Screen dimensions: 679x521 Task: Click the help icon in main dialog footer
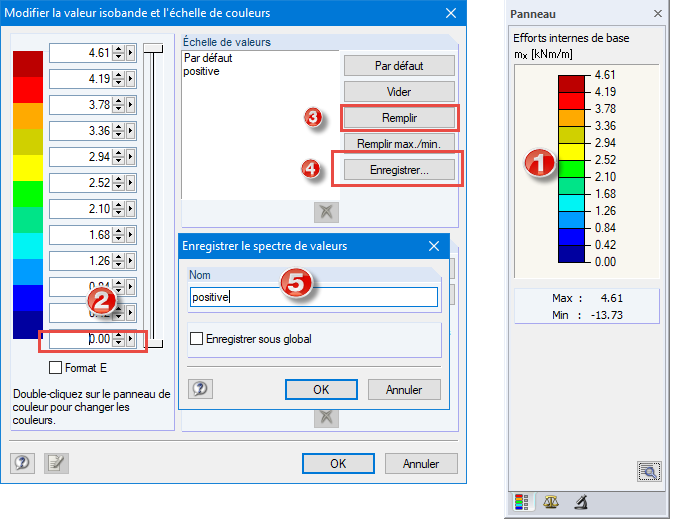[x=23, y=463]
